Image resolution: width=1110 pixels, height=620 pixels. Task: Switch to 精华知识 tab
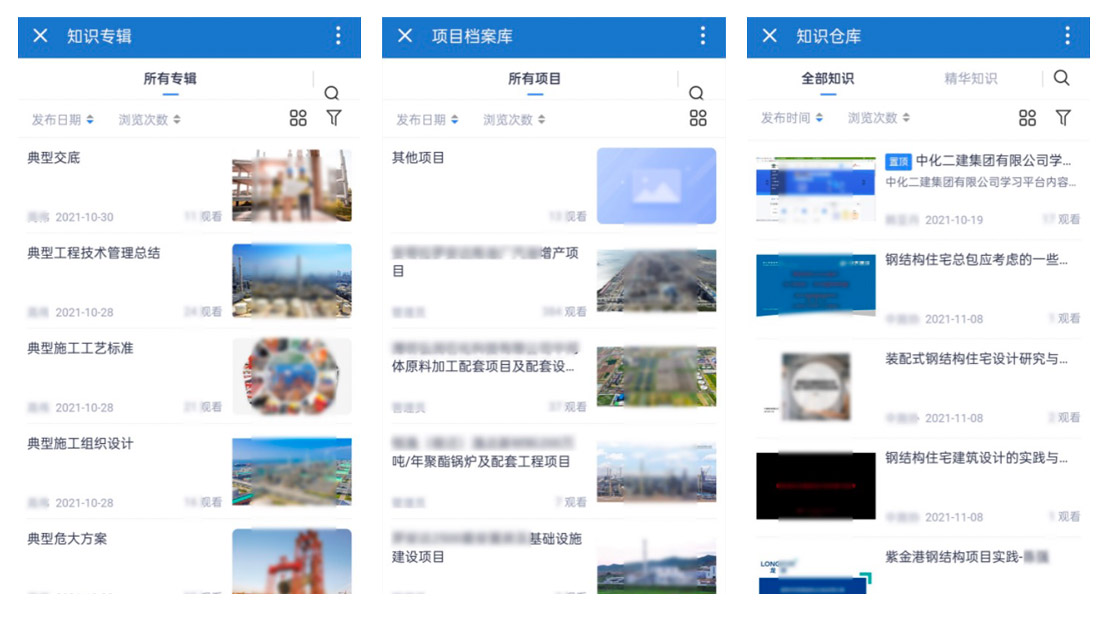tap(970, 78)
